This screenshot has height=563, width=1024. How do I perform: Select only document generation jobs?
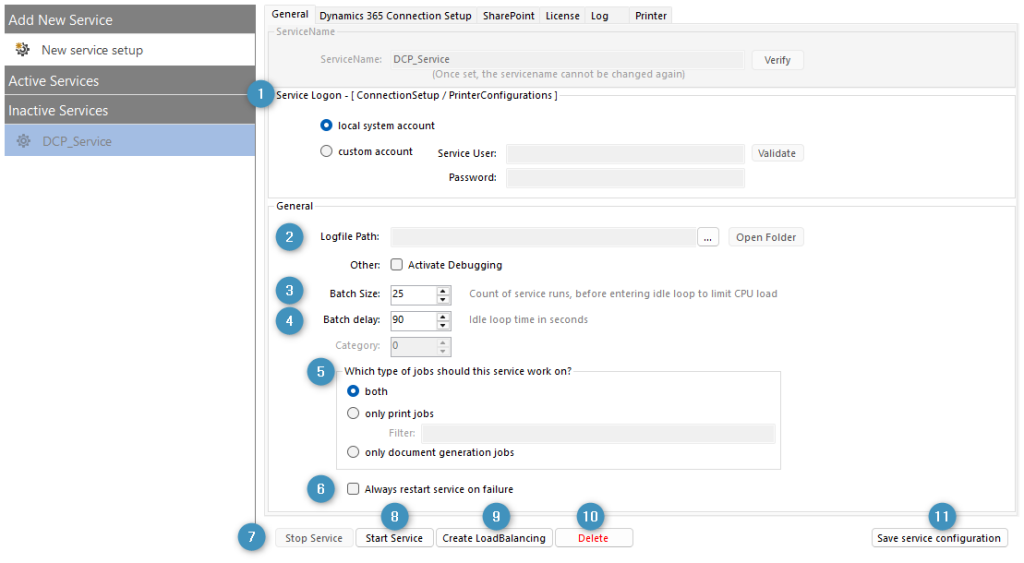pos(353,452)
